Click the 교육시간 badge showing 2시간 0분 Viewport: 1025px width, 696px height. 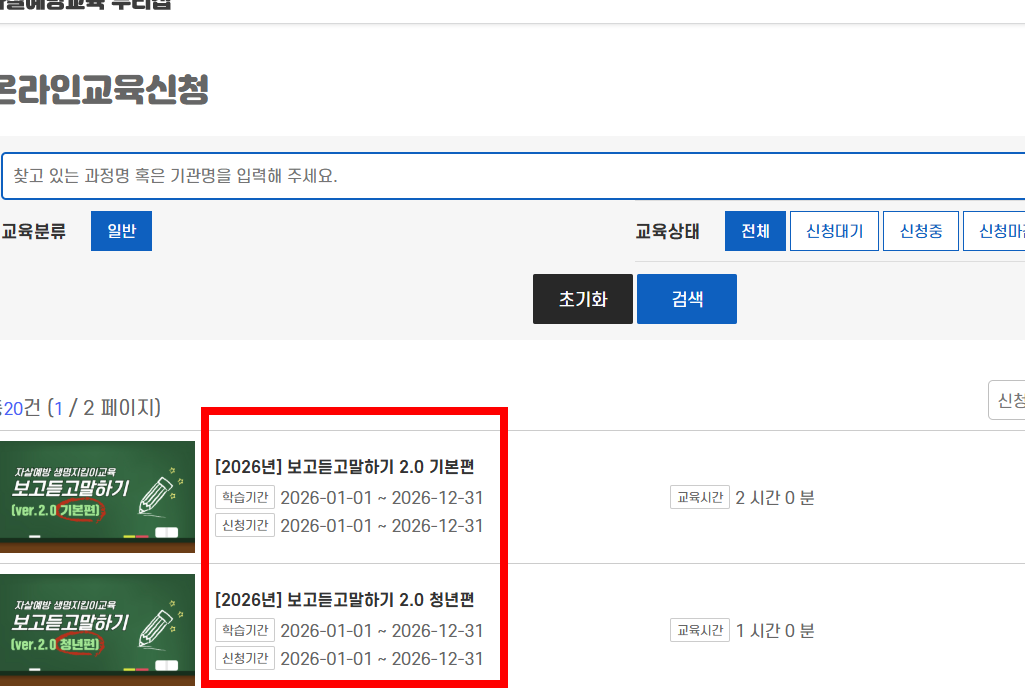pos(699,497)
